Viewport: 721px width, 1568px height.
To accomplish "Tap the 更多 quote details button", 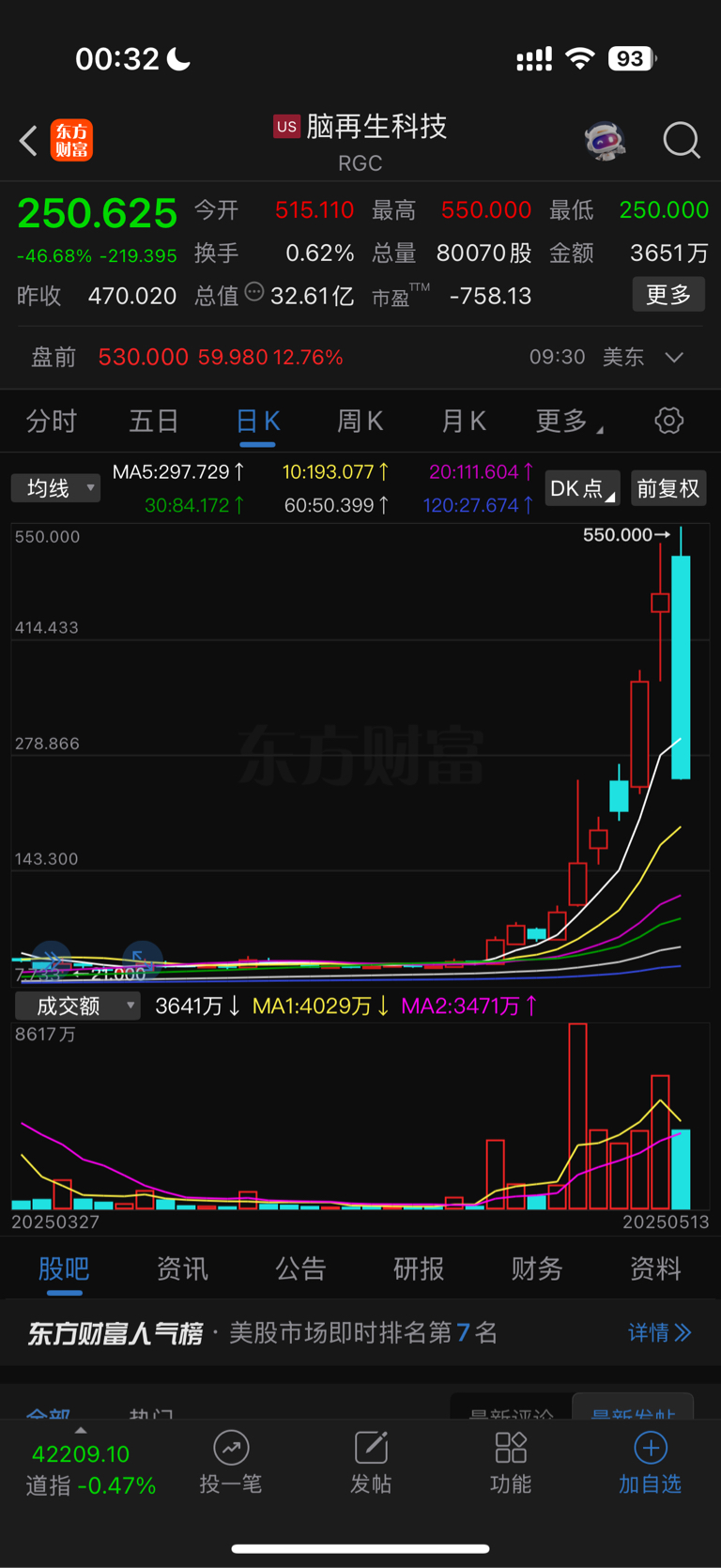I will coord(668,295).
